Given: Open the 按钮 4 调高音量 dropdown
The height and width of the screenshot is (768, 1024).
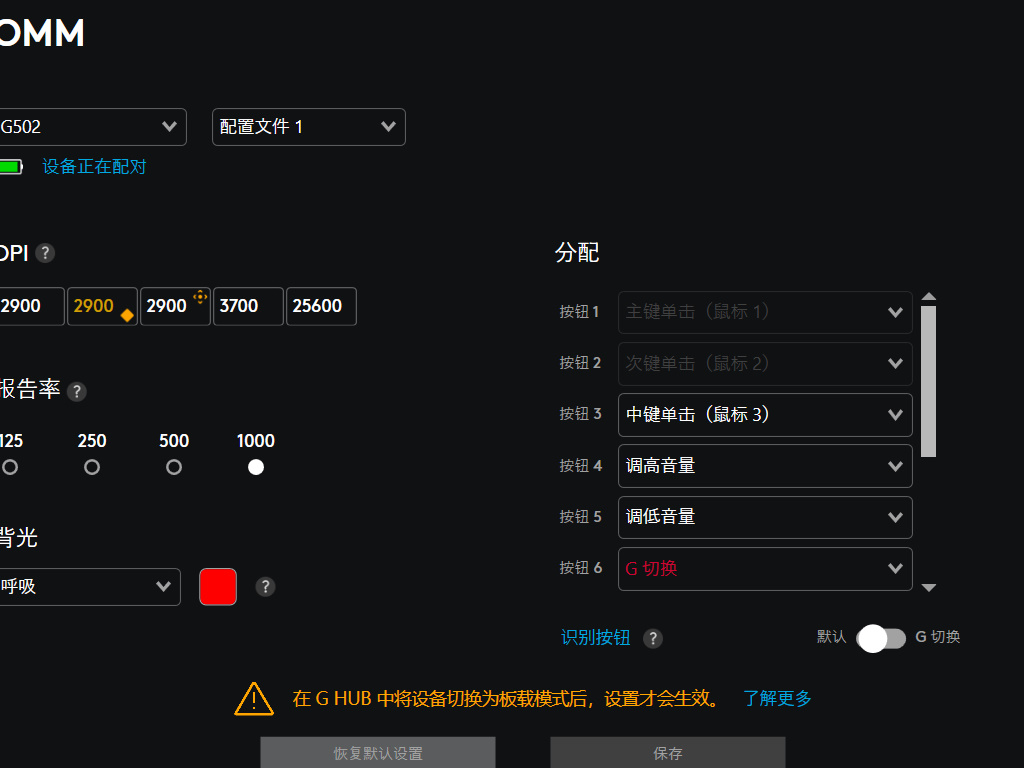Looking at the screenshot, I should point(765,466).
